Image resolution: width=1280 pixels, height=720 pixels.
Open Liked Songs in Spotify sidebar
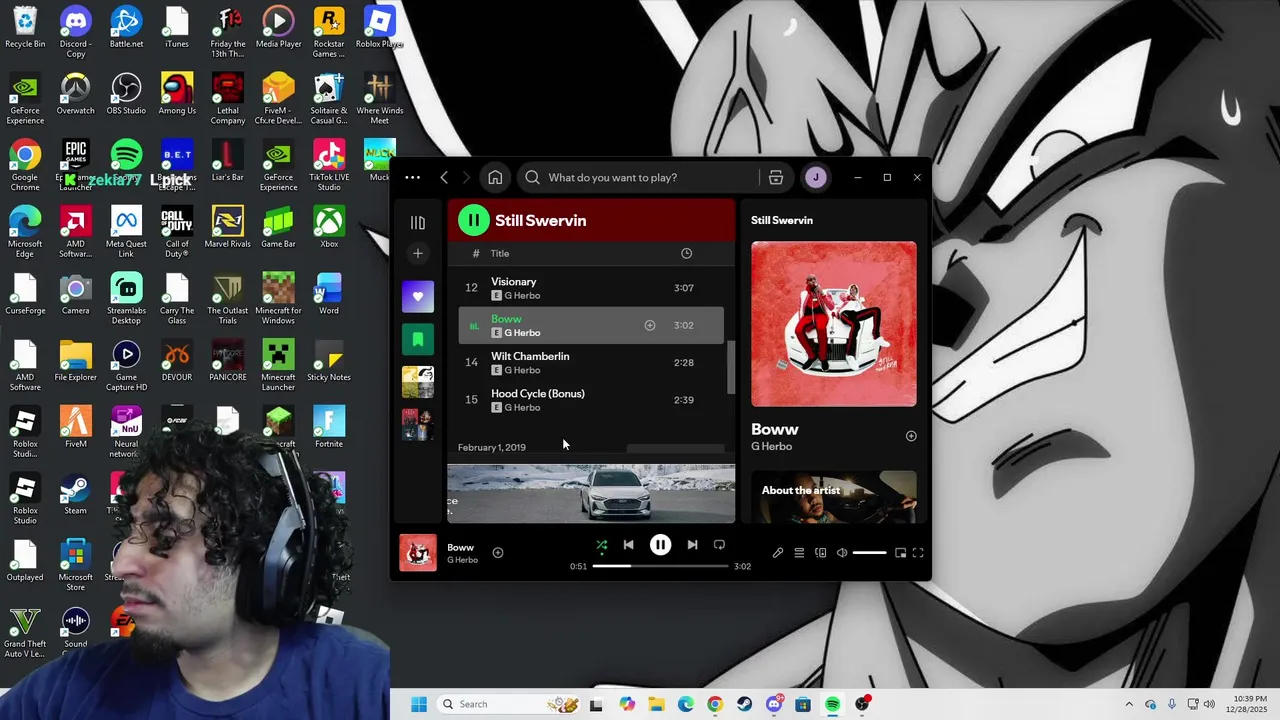pyautogui.click(x=418, y=296)
